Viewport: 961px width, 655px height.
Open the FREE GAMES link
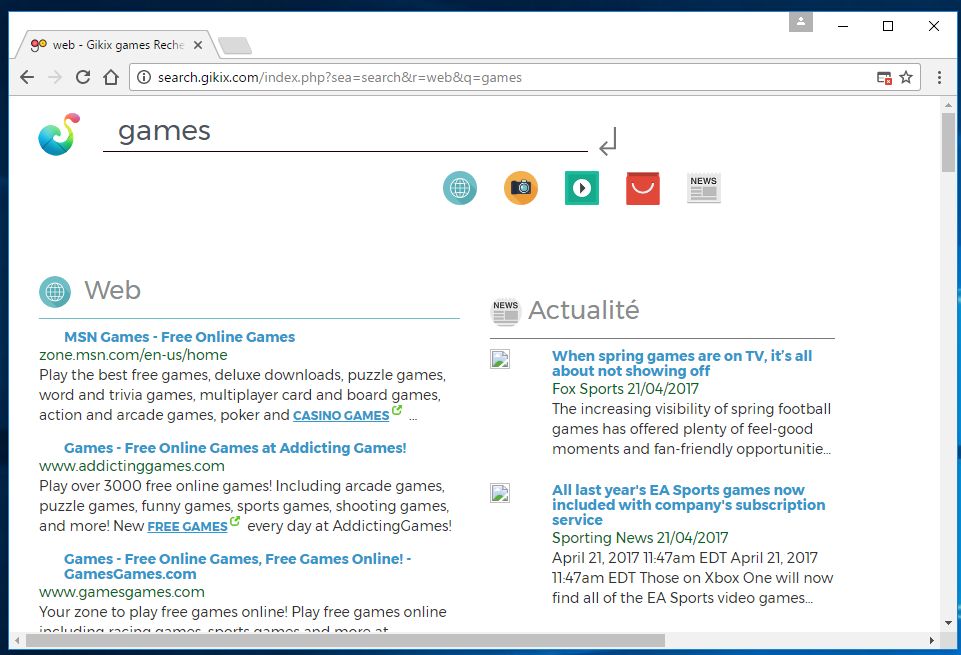click(188, 526)
